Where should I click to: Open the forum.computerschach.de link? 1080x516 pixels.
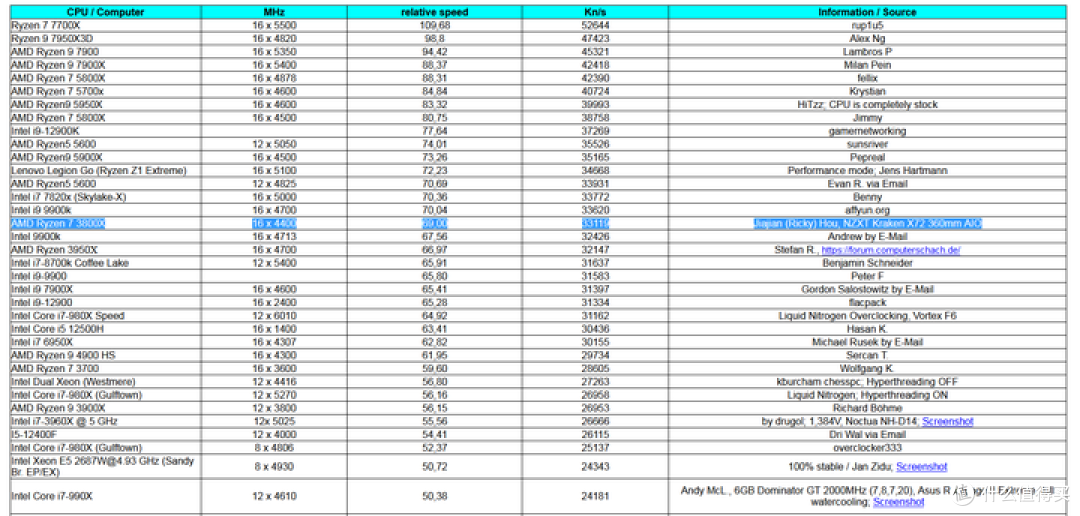891,249
